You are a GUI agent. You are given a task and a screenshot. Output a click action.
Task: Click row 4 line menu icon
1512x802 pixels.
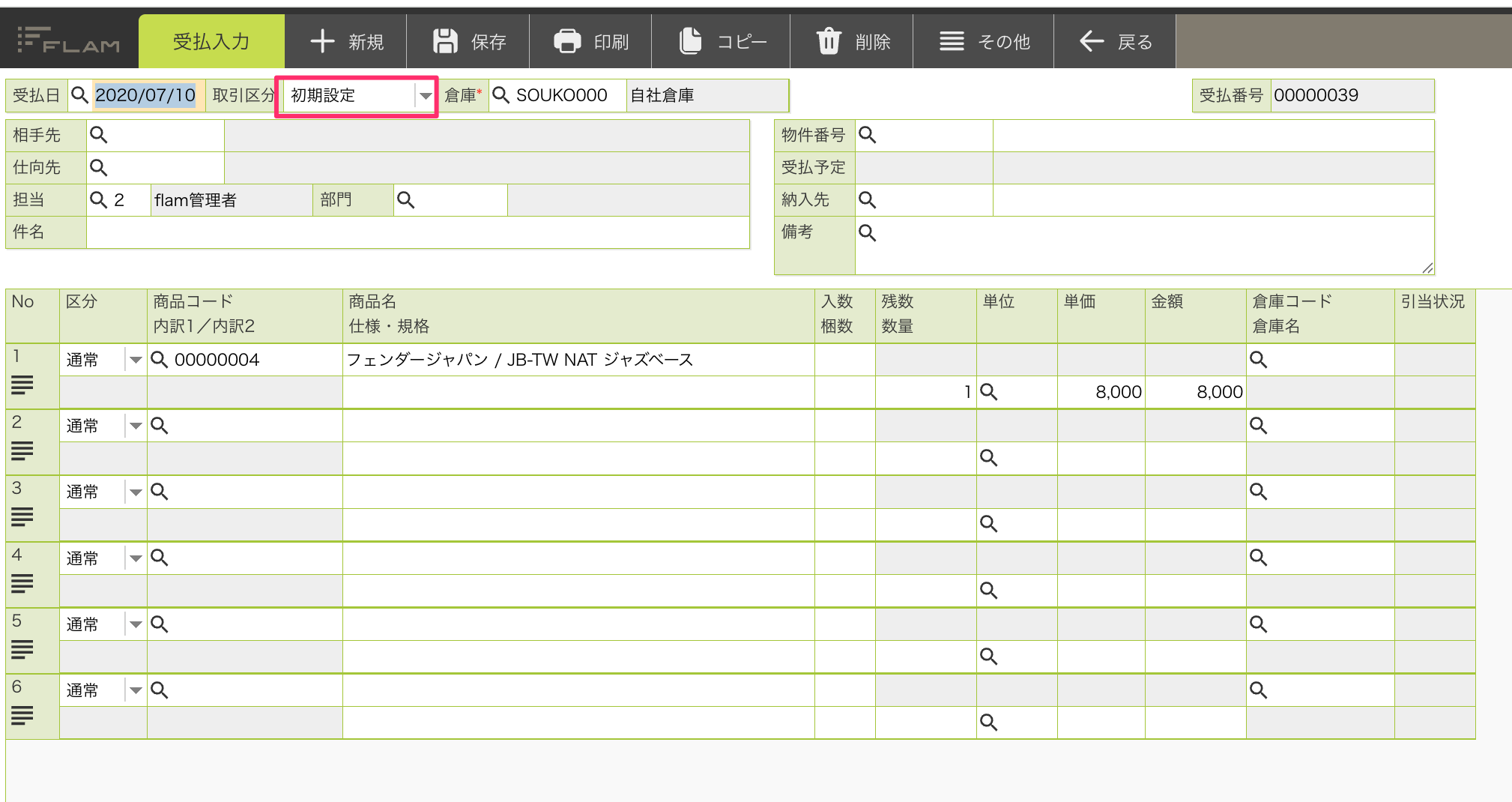point(22,583)
